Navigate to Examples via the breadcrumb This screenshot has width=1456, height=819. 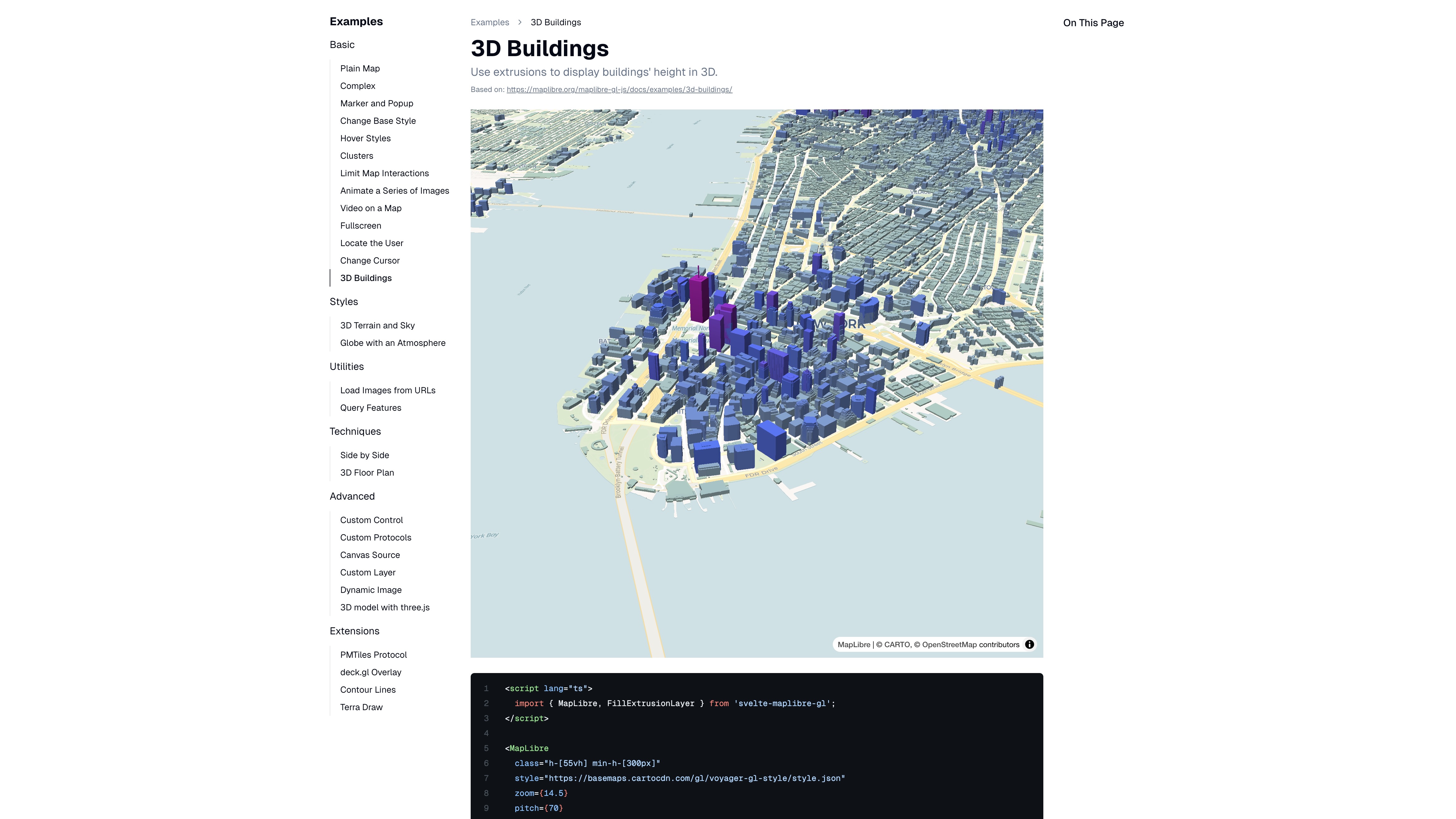point(489,22)
